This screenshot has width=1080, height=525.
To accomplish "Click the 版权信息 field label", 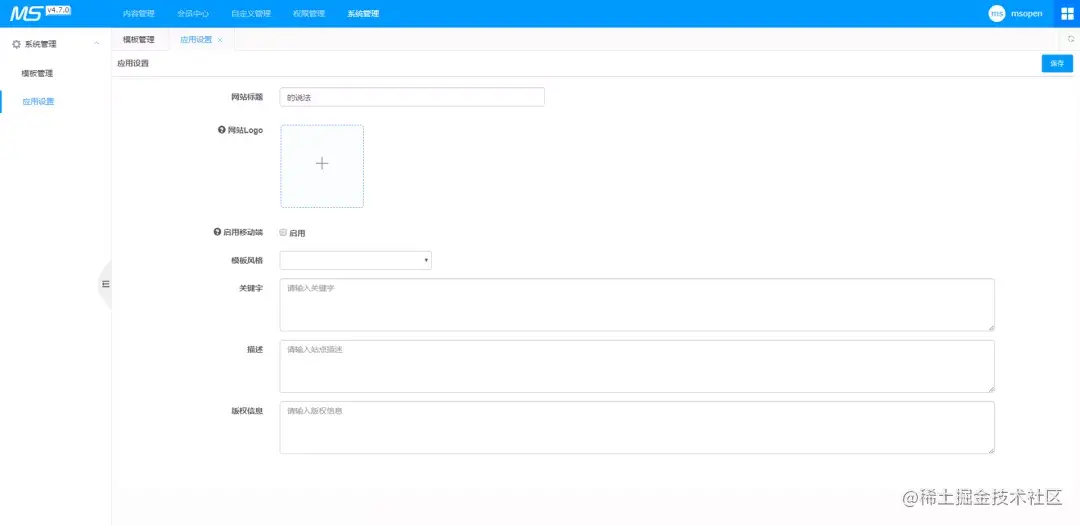I will pos(247,411).
